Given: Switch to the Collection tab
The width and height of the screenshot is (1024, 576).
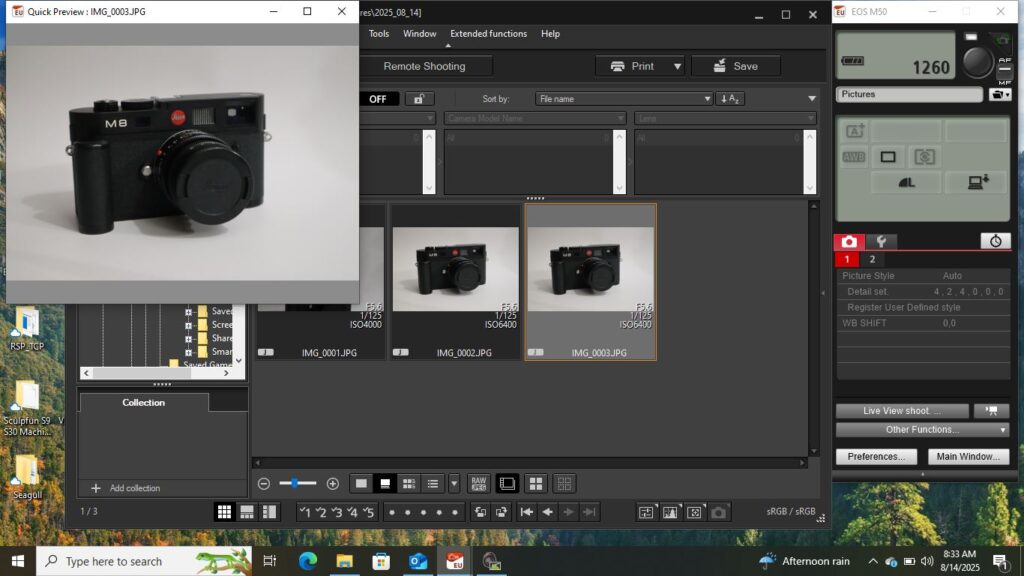Looking at the screenshot, I should tap(144, 403).
